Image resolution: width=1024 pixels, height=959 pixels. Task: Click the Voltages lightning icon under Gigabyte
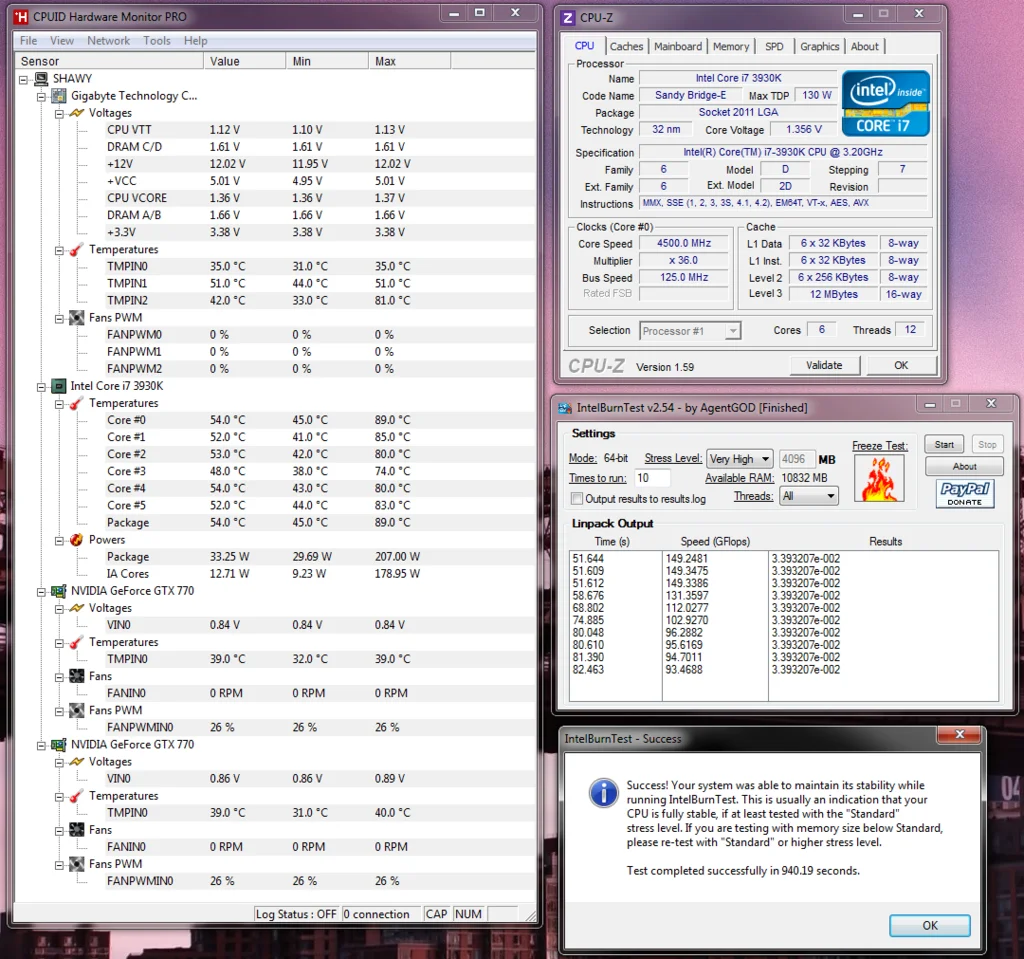click(76, 113)
